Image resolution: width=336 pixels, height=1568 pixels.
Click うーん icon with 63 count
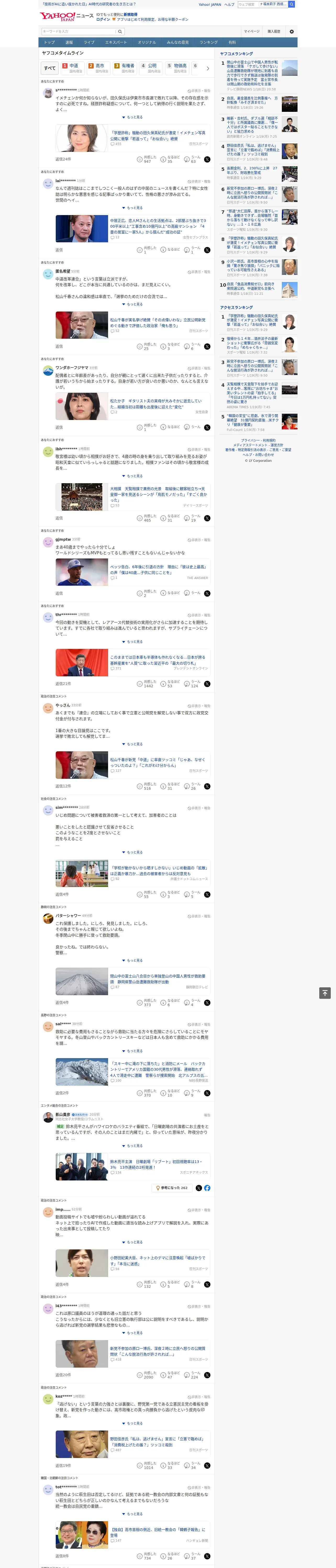point(187,159)
